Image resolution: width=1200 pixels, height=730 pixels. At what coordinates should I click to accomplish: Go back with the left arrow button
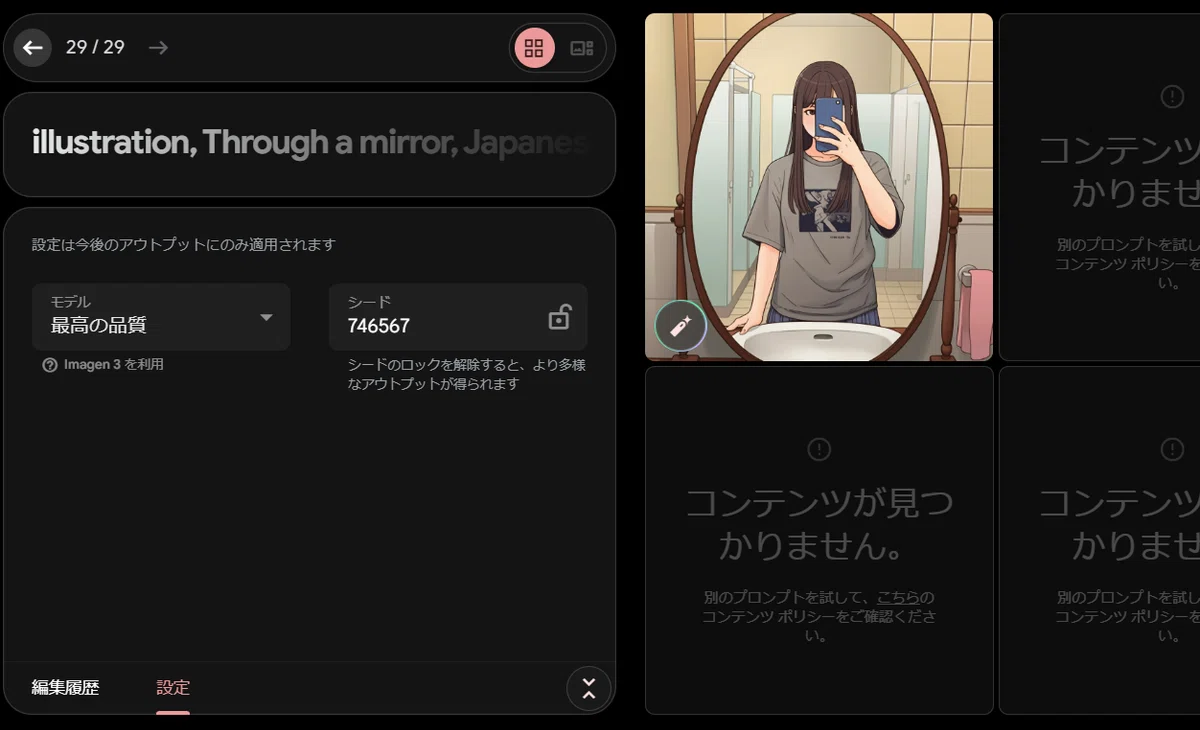[x=33, y=47]
